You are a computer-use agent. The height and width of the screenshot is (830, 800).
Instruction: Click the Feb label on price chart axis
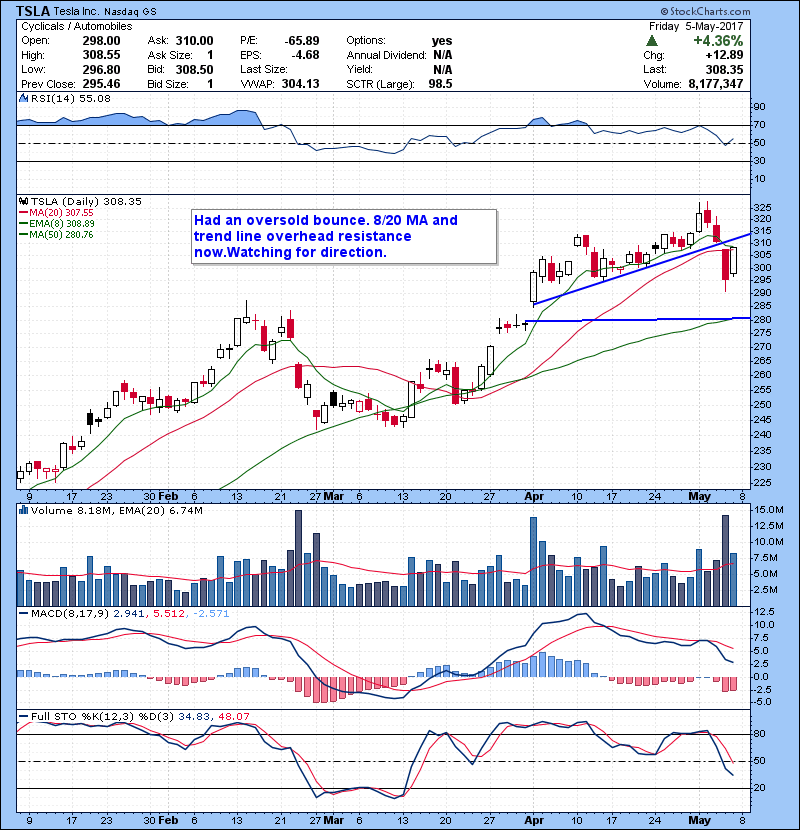click(x=168, y=497)
